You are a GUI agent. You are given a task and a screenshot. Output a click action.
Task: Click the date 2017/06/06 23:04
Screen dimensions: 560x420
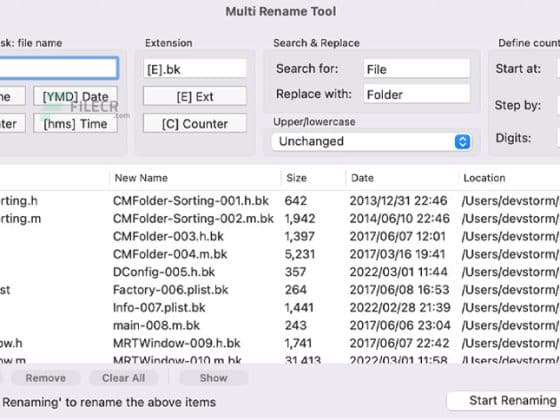point(400,325)
